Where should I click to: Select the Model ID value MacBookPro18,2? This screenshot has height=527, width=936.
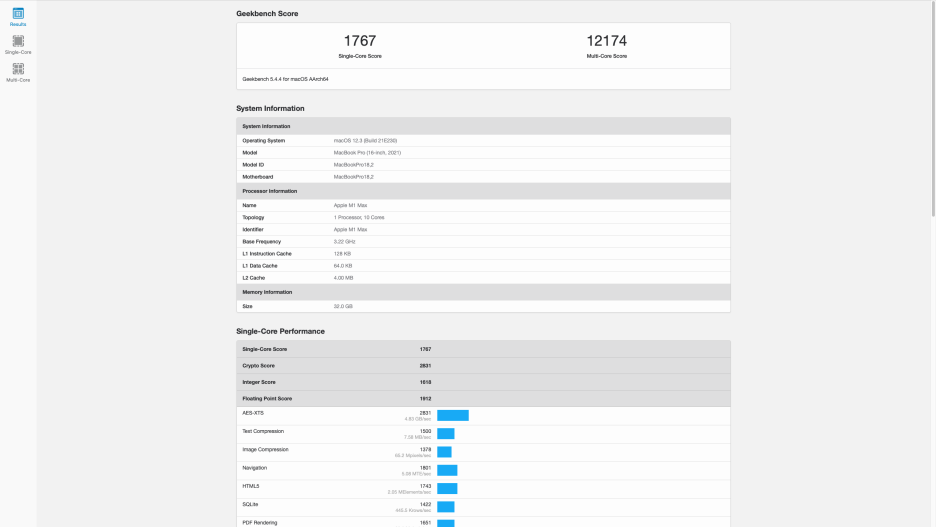(353, 165)
